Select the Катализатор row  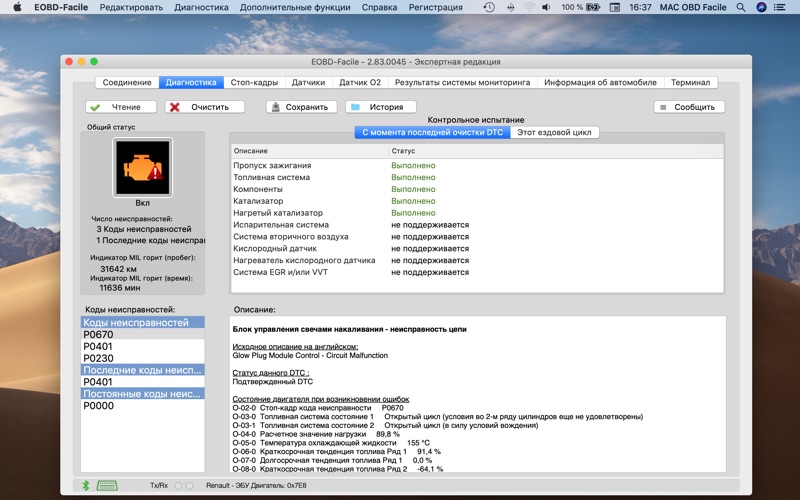[477, 201]
